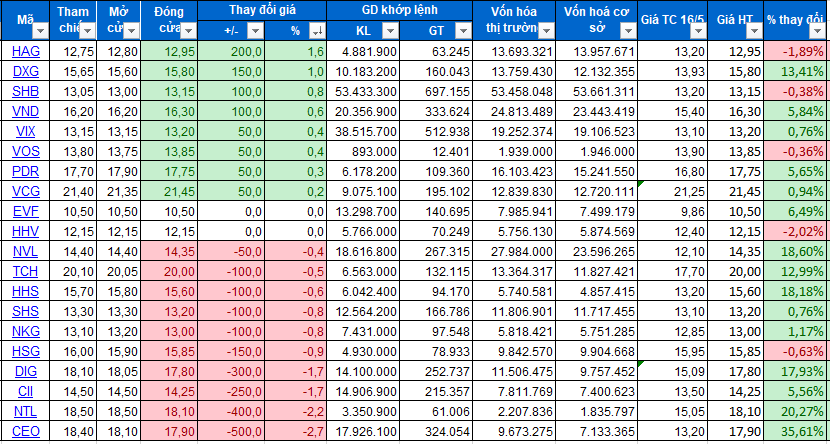
Task: Select VOS volume cell 893.000
Action: [363, 152]
